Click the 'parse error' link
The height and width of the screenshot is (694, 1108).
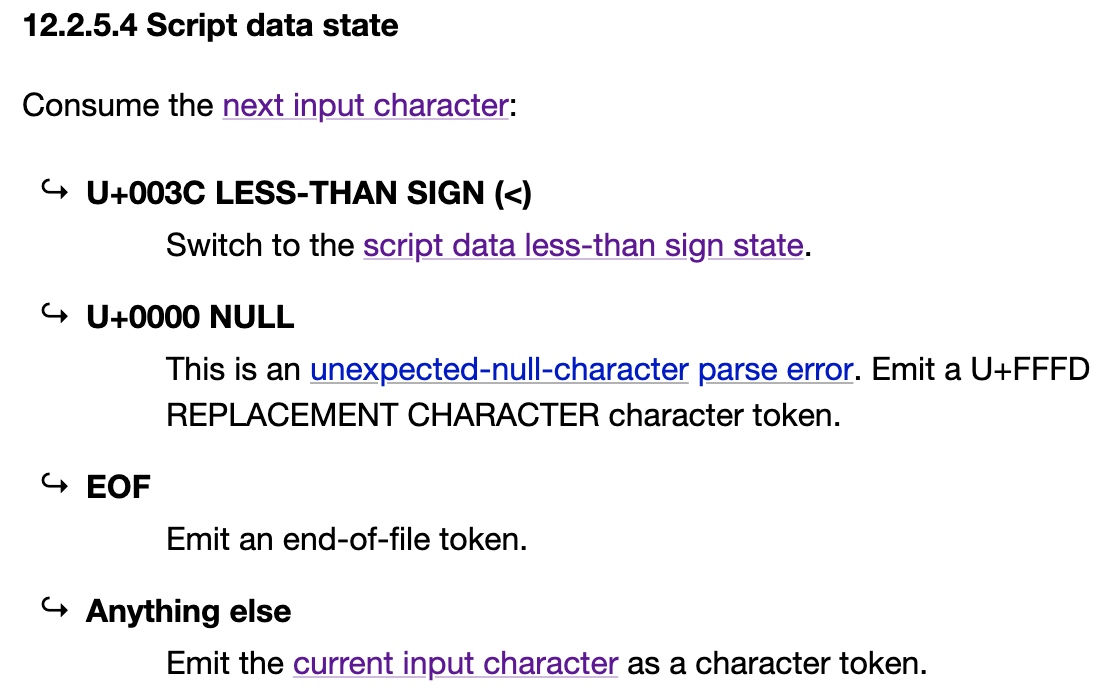pyautogui.click(x=776, y=370)
